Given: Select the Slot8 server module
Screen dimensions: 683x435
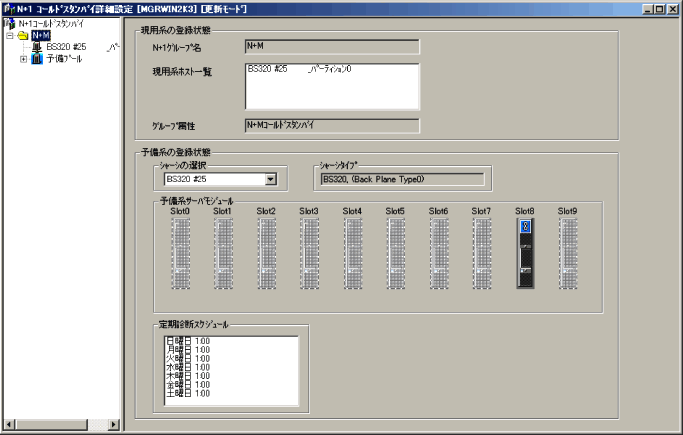Looking at the screenshot, I should click(x=526, y=254).
